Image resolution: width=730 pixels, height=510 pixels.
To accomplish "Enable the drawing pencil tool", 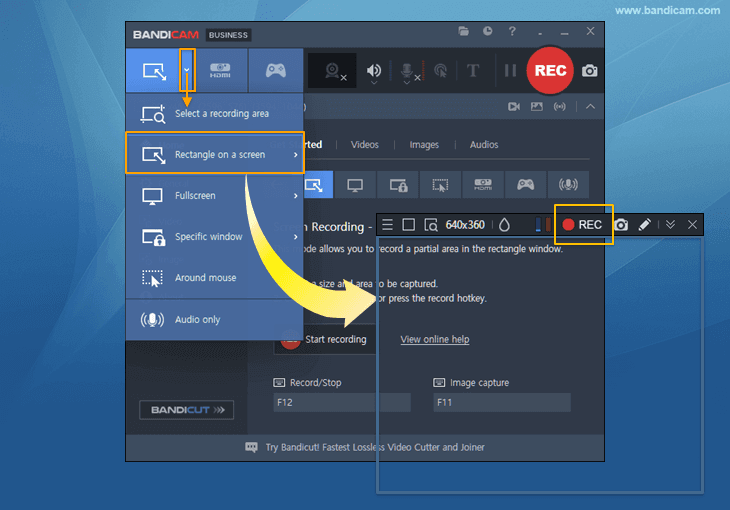I will [644, 225].
